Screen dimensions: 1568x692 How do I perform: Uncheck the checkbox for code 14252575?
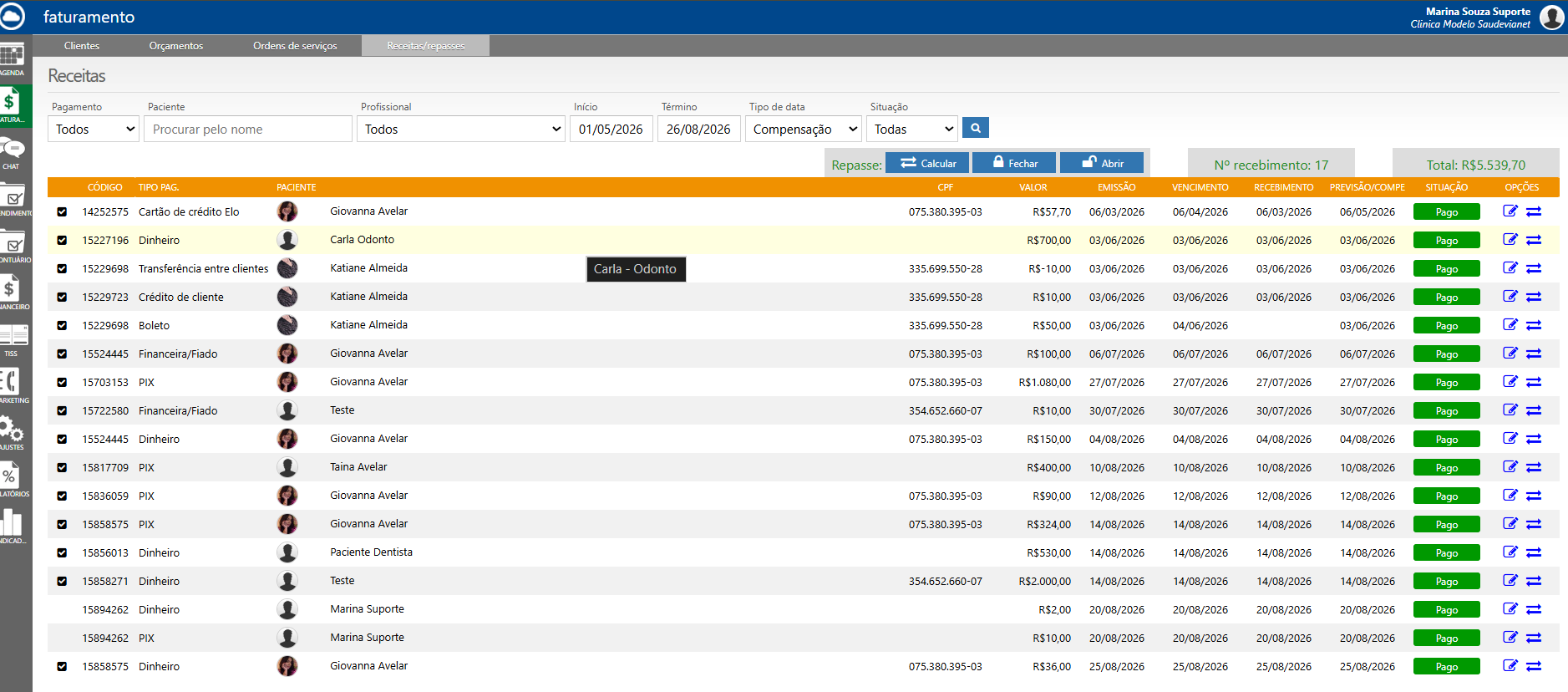[x=62, y=211]
